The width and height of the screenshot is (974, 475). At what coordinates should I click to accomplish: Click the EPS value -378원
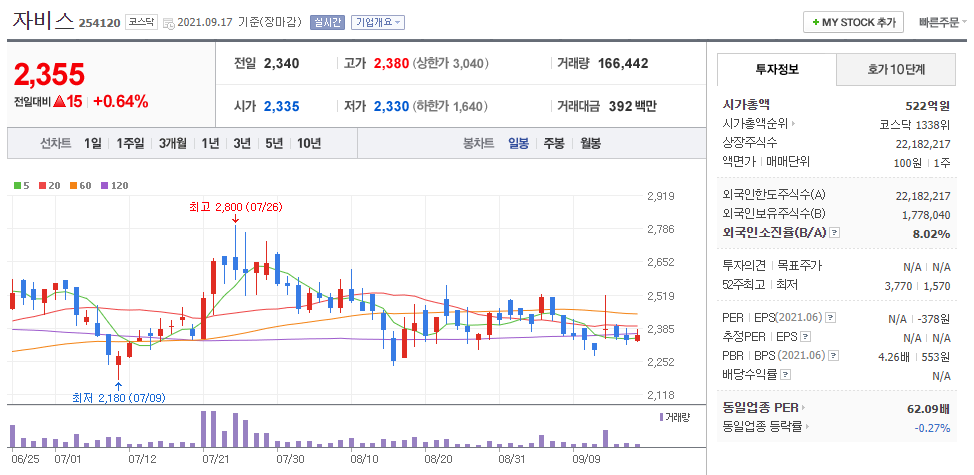(934, 319)
